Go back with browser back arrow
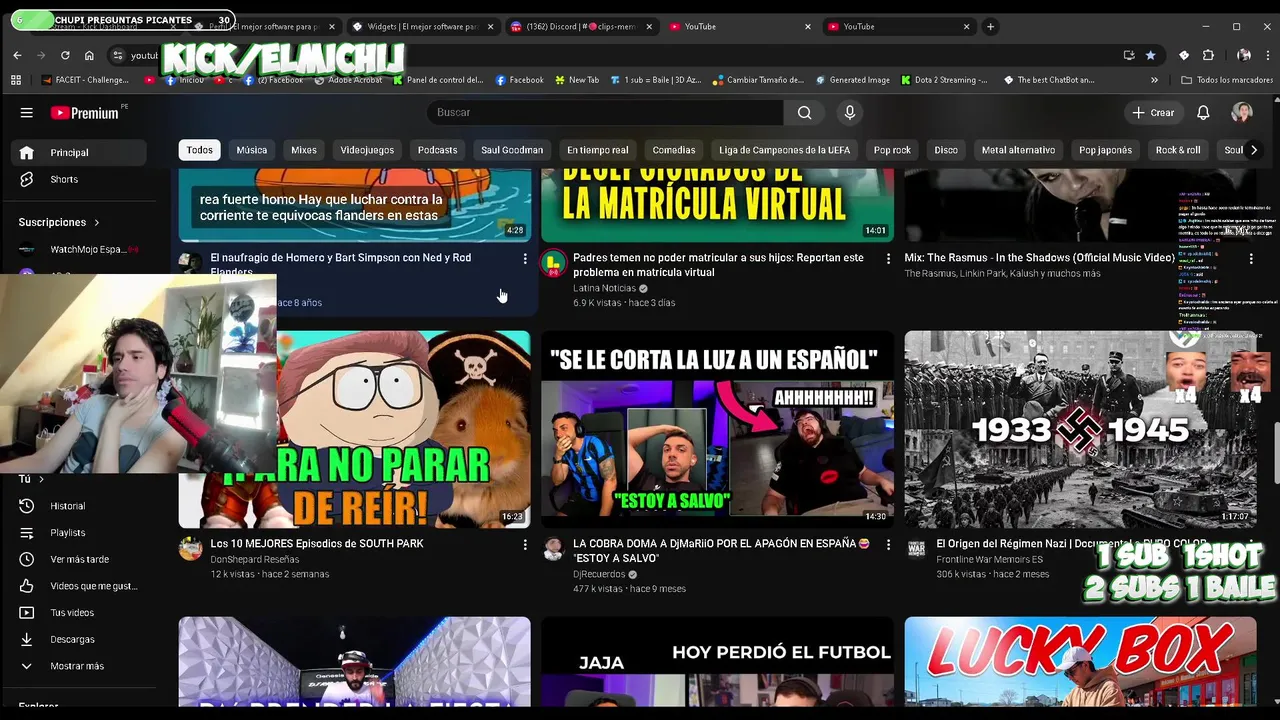This screenshot has width=1280, height=720. point(17,56)
